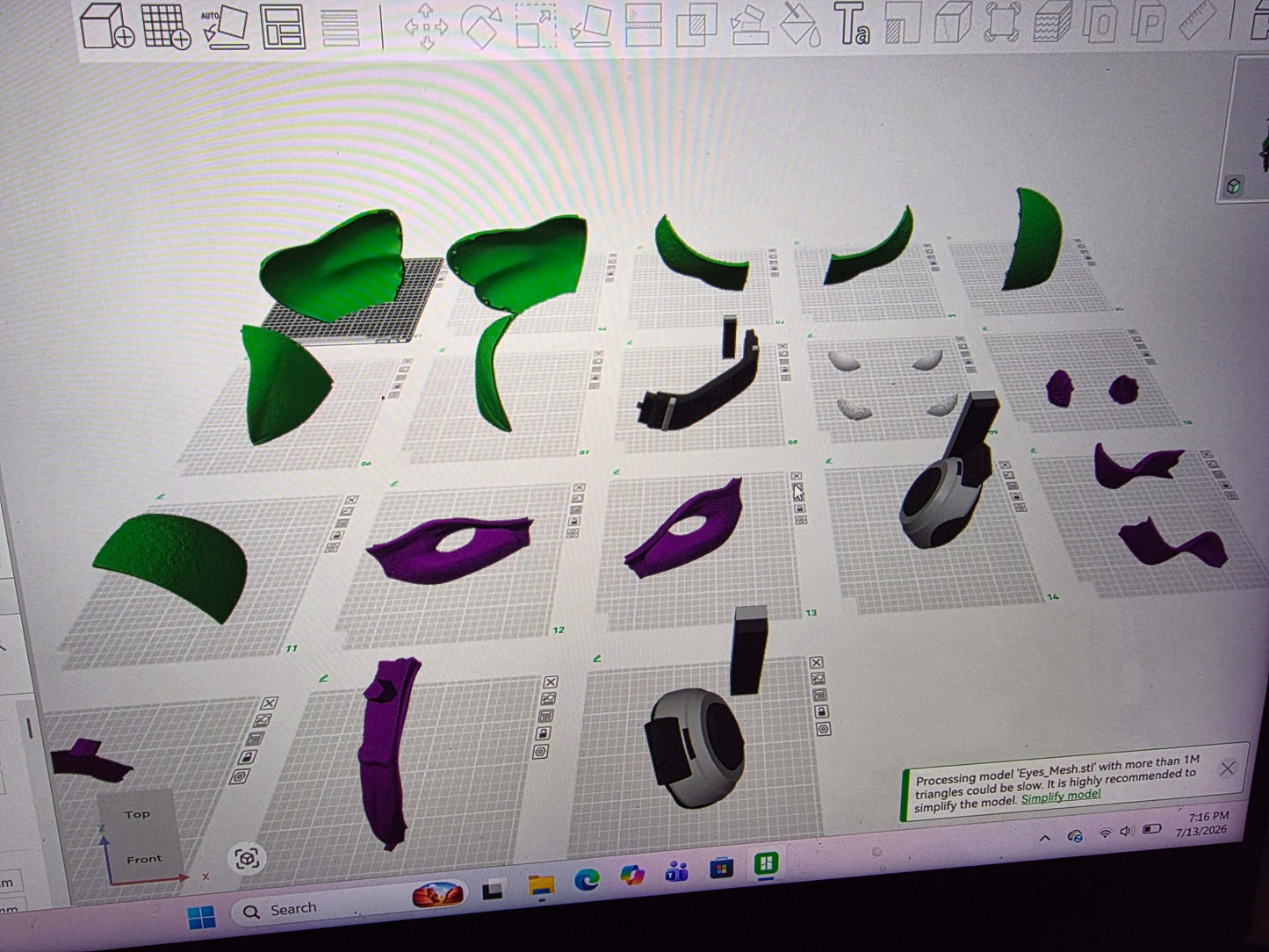Click the Simplify model link
Viewport: 1269px width, 952px height.
click(x=1061, y=796)
